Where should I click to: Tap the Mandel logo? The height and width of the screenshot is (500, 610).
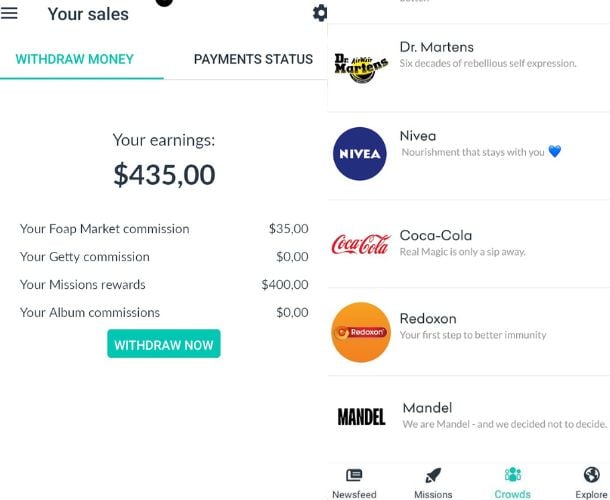(361, 417)
